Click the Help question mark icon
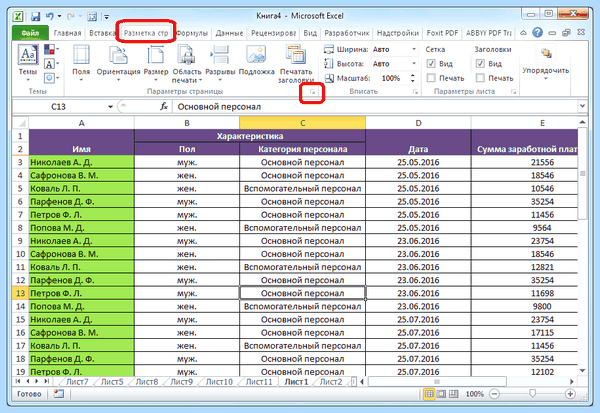600x413 pixels. coord(538,33)
